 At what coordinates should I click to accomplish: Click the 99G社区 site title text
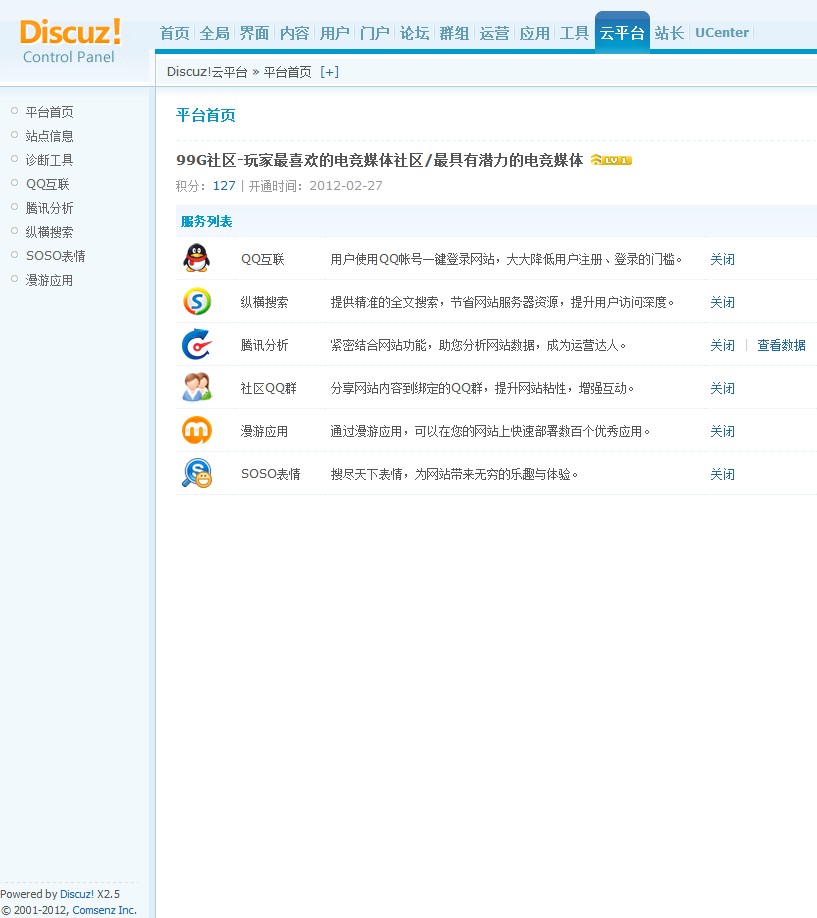[x=380, y=160]
